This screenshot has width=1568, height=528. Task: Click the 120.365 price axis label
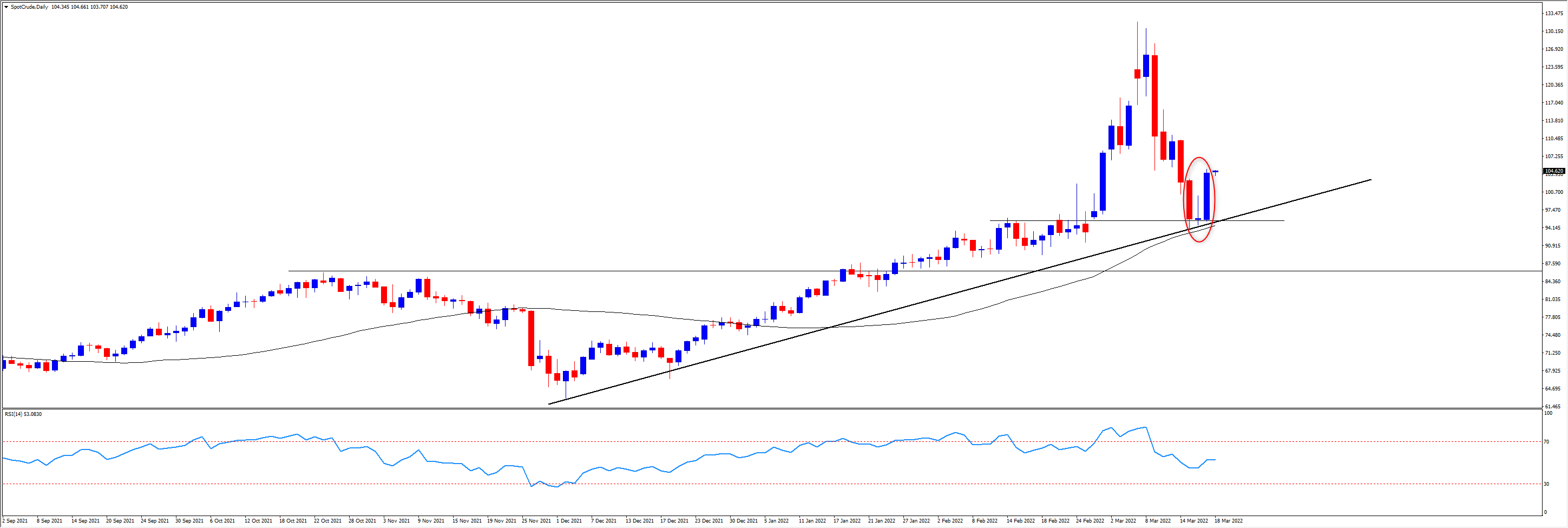[x=1554, y=85]
